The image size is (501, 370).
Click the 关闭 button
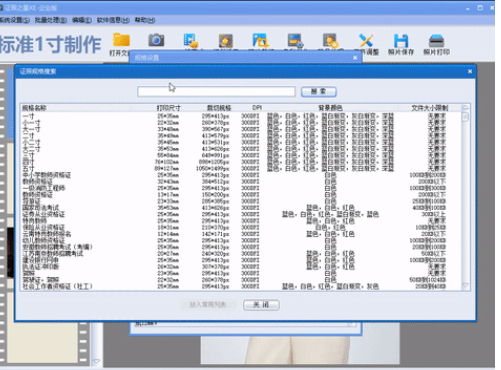click(x=261, y=305)
